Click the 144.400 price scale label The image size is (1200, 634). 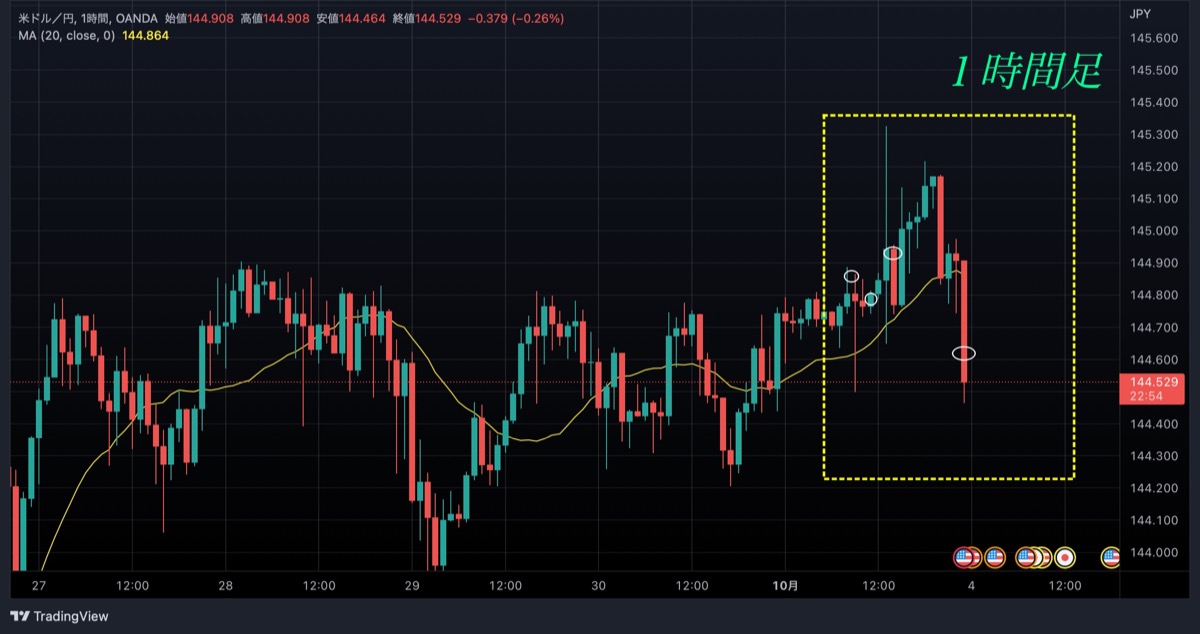click(x=1152, y=424)
